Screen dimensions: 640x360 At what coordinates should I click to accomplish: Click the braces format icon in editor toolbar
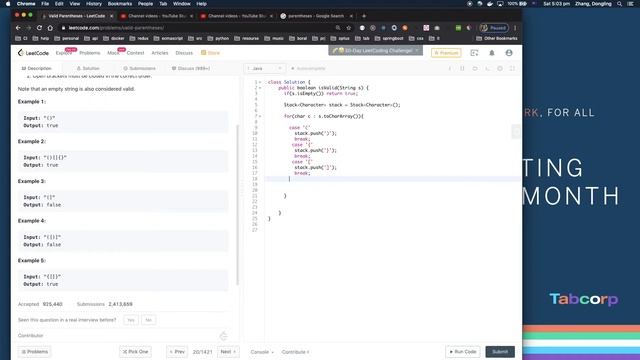click(462, 69)
